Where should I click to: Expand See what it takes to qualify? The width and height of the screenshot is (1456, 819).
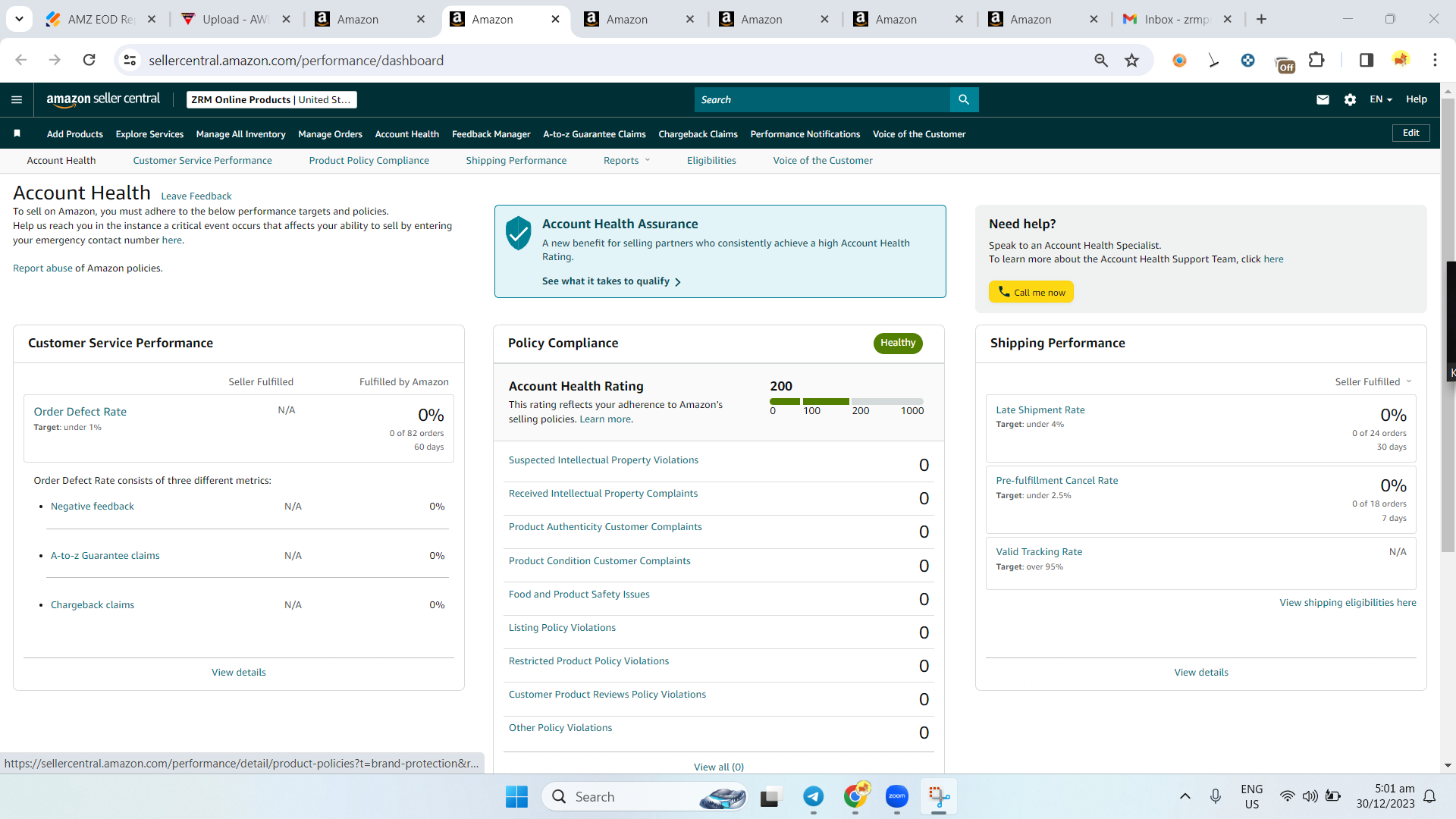point(611,281)
